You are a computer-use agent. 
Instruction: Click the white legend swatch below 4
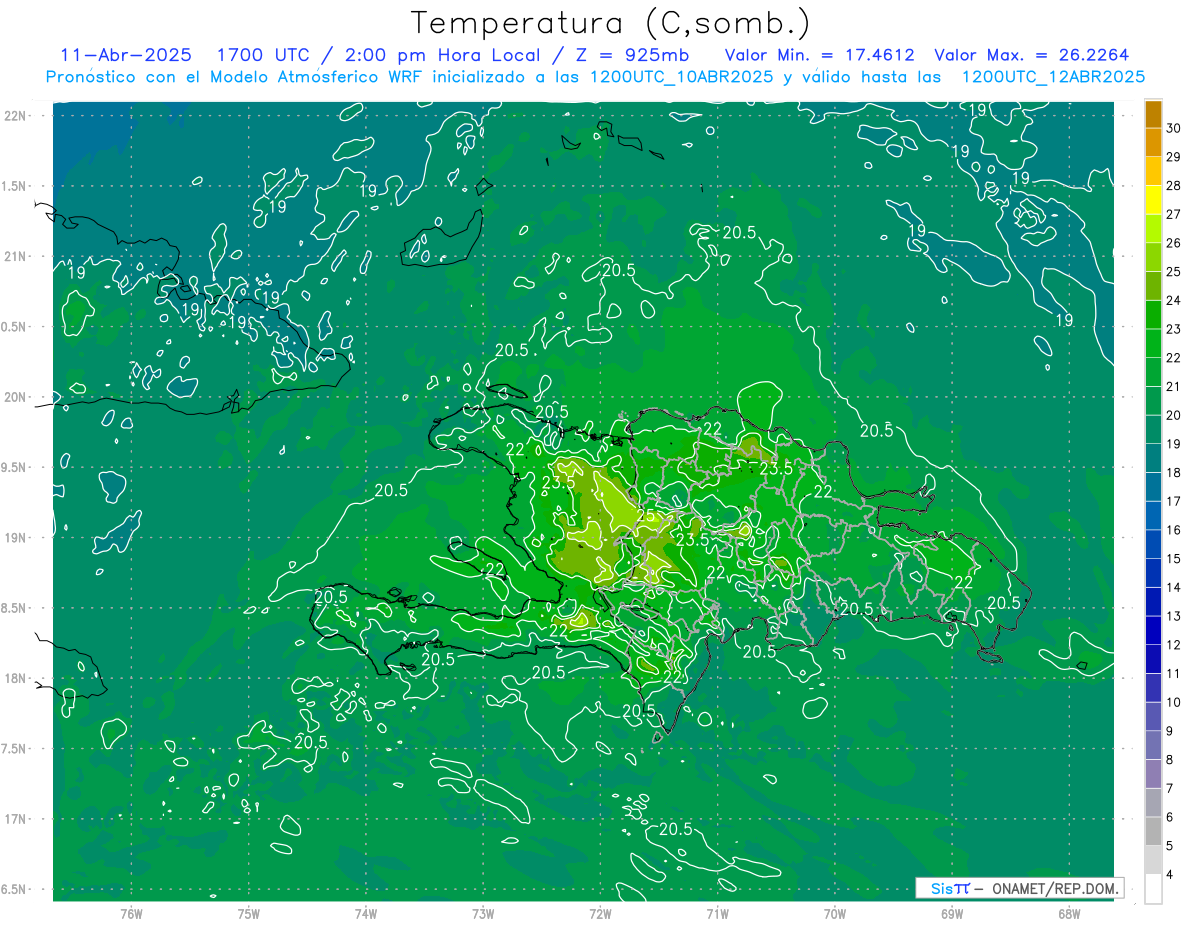[1153, 888]
